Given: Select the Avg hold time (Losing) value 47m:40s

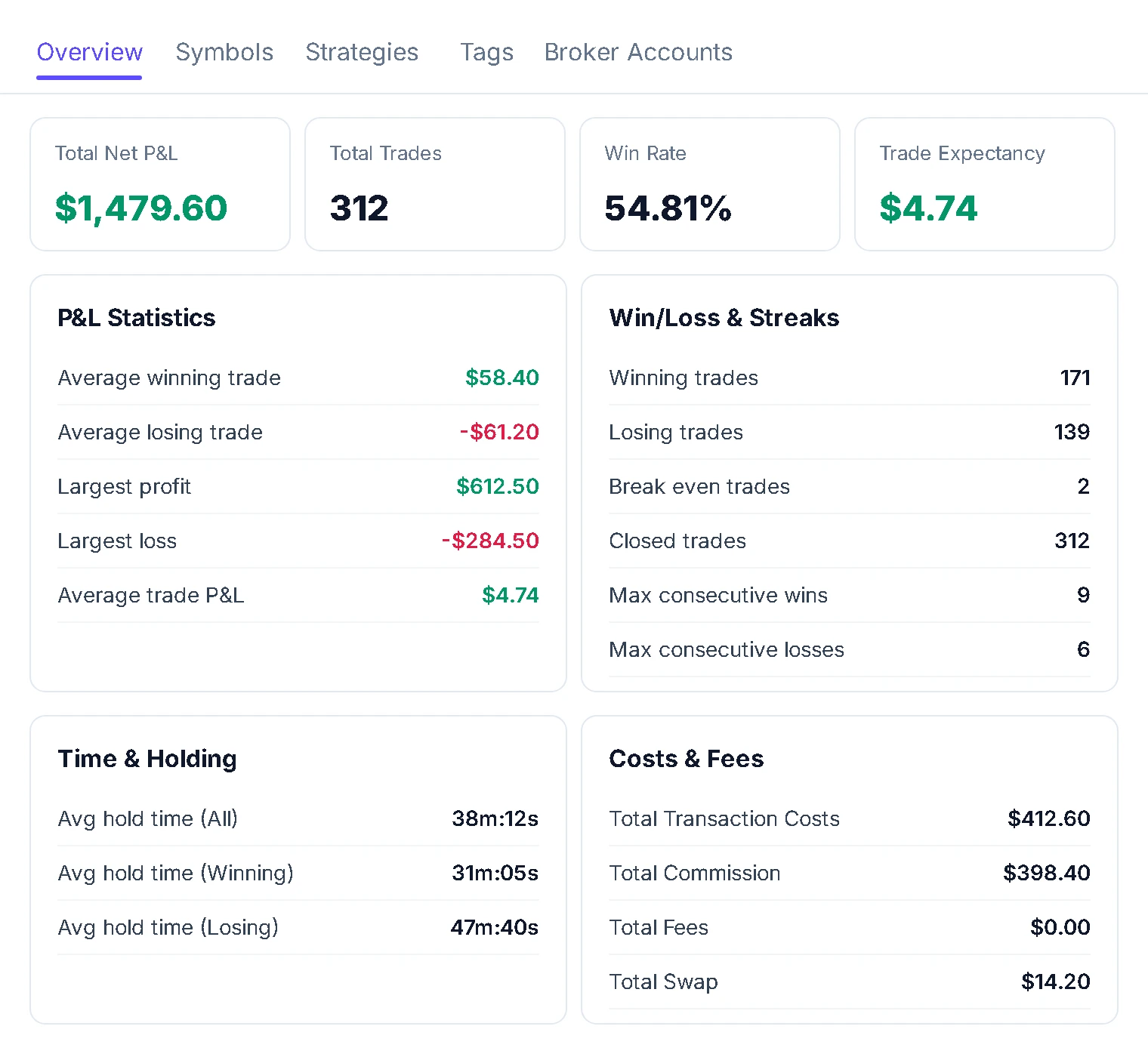Looking at the screenshot, I should [x=494, y=927].
